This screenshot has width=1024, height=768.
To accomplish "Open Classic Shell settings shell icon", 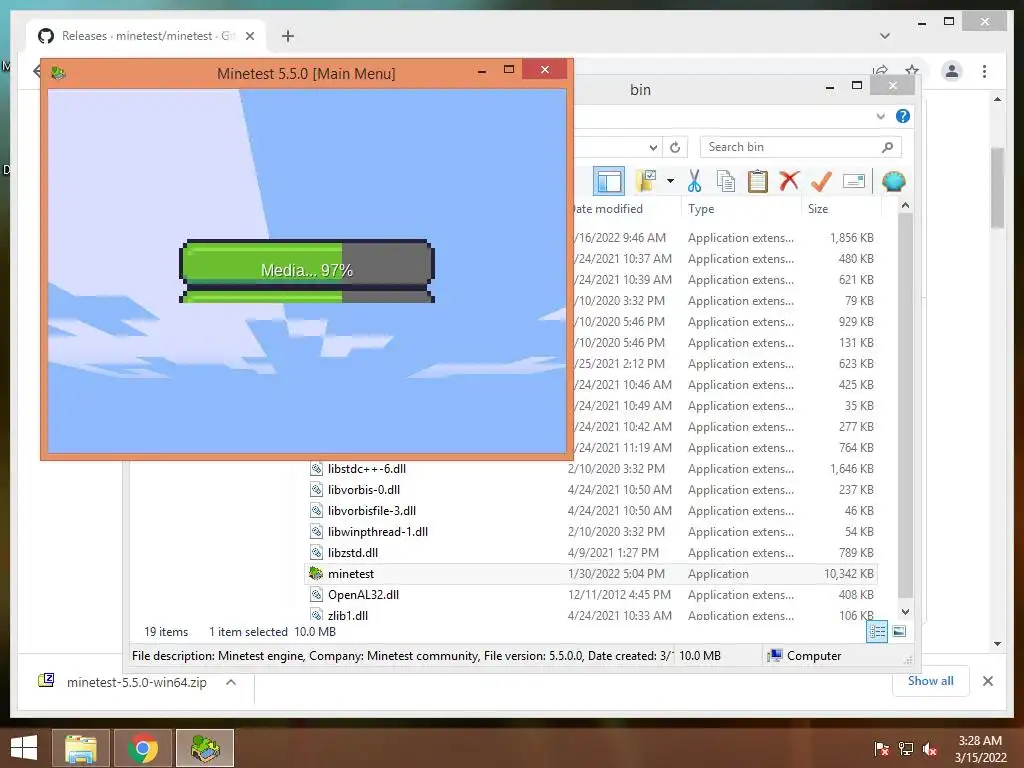I will [x=893, y=181].
